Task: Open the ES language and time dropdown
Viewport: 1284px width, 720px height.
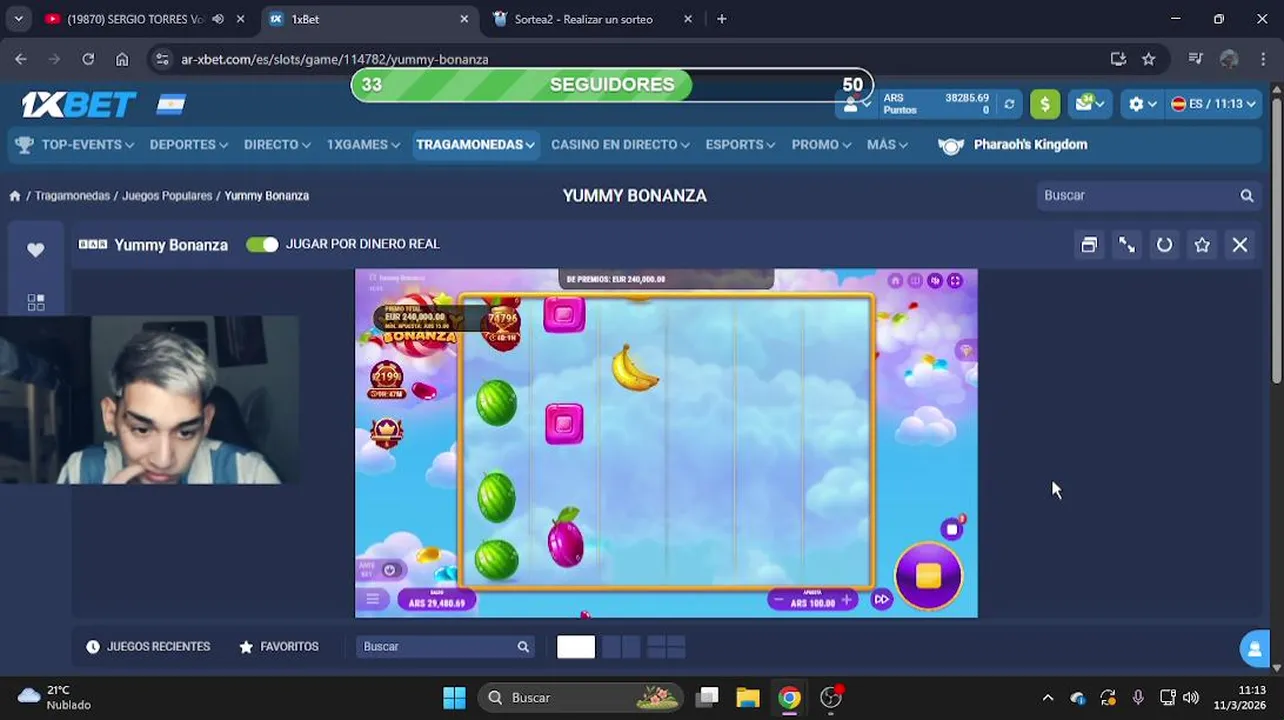Action: coord(1213,104)
